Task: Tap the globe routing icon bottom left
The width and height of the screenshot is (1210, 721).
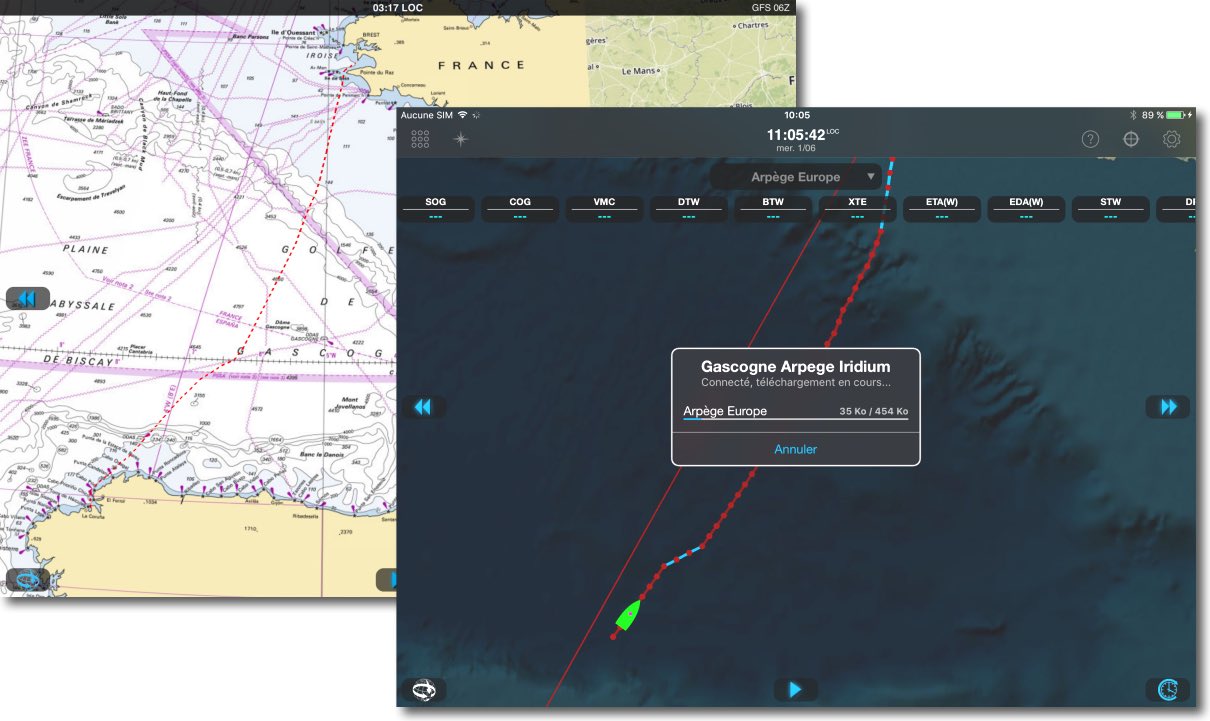Action: pos(424,689)
